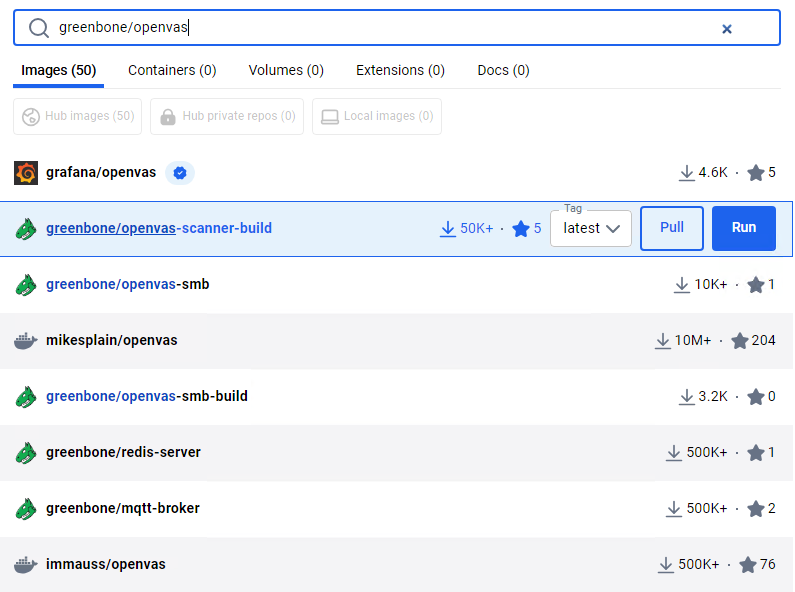Click the blue star on openvas-scanner-build row
The image size is (795, 592).
(x=521, y=229)
